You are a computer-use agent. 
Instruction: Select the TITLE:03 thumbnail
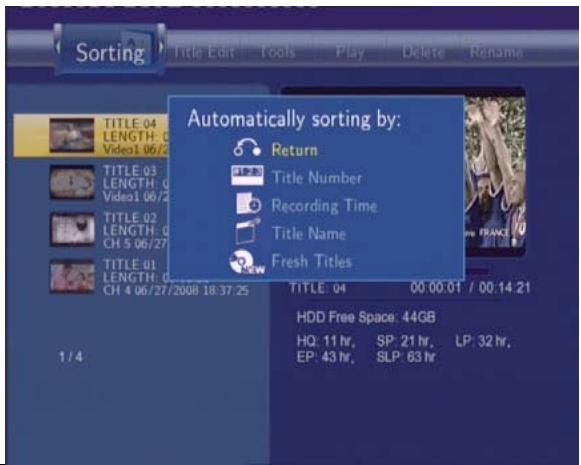coord(72,182)
